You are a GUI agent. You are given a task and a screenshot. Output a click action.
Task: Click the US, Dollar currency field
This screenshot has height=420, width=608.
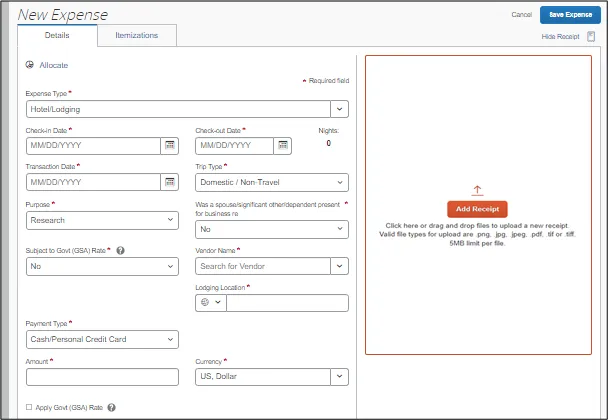263,377
